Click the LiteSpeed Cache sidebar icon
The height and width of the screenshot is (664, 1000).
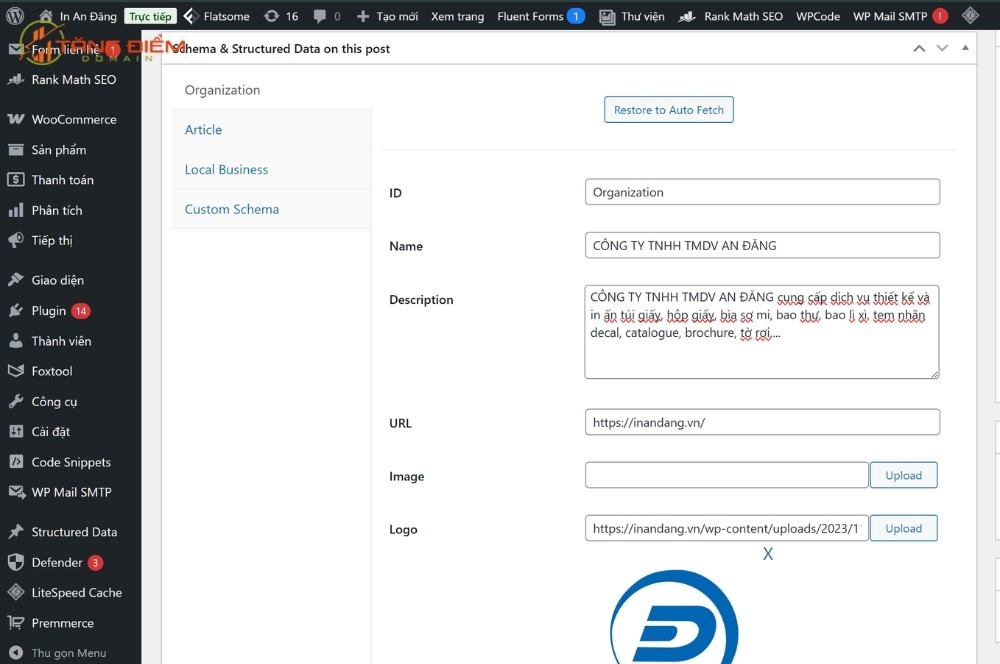(x=16, y=593)
